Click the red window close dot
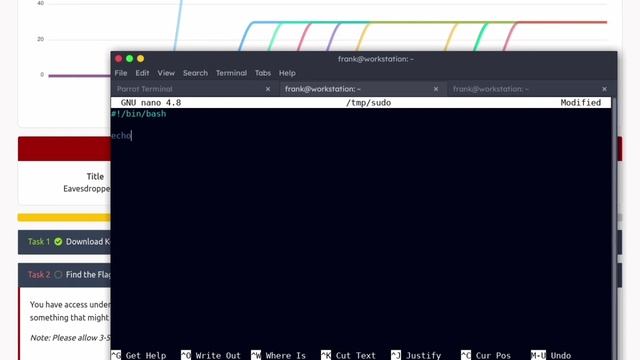This screenshot has height=360, width=640. click(x=118, y=59)
